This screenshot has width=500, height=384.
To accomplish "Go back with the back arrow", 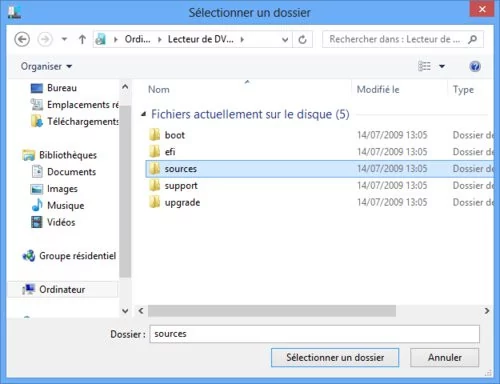I will [x=22, y=40].
